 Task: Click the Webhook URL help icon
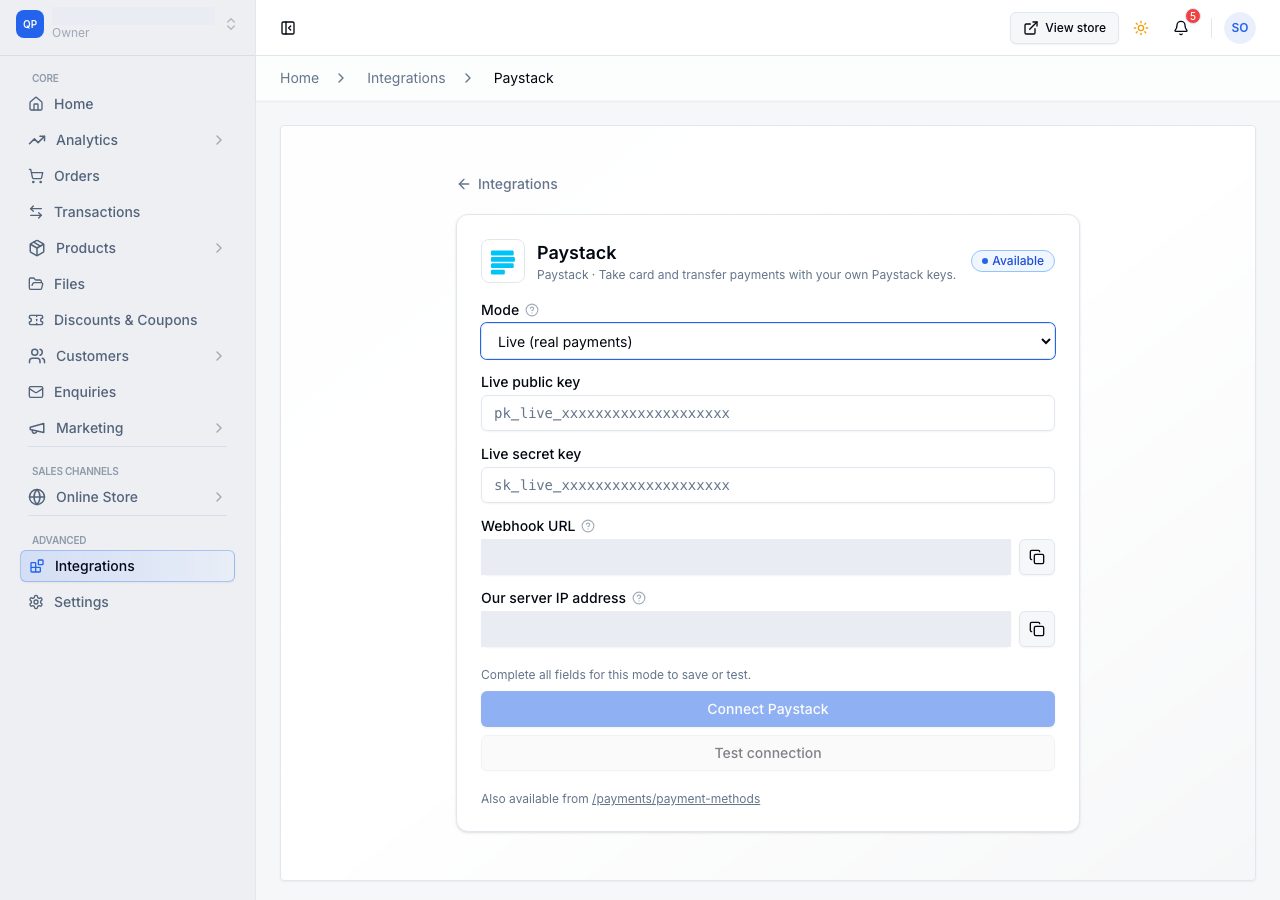click(x=588, y=526)
